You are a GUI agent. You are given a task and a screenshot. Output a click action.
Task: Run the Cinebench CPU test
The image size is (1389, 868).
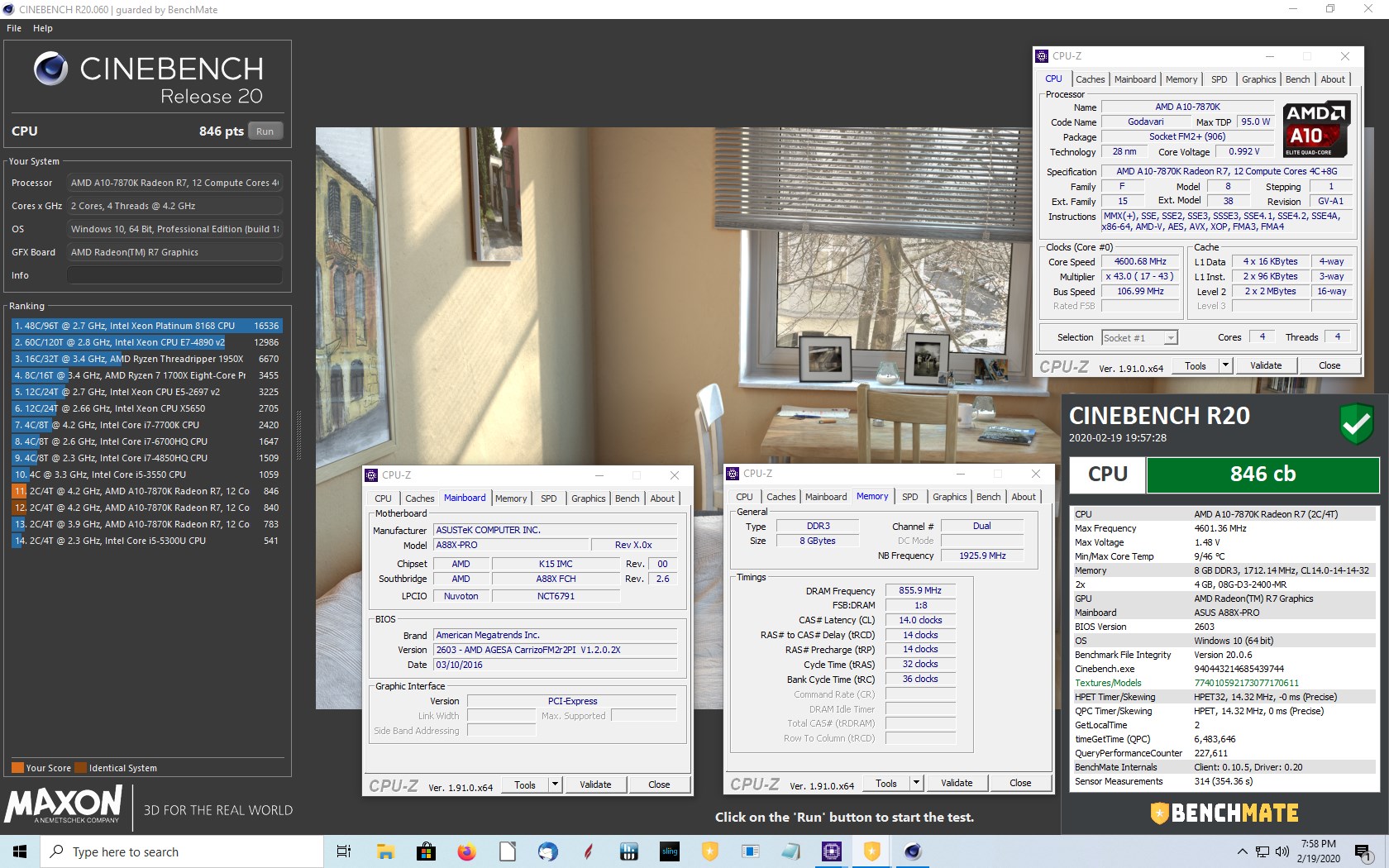pos(265,131)
